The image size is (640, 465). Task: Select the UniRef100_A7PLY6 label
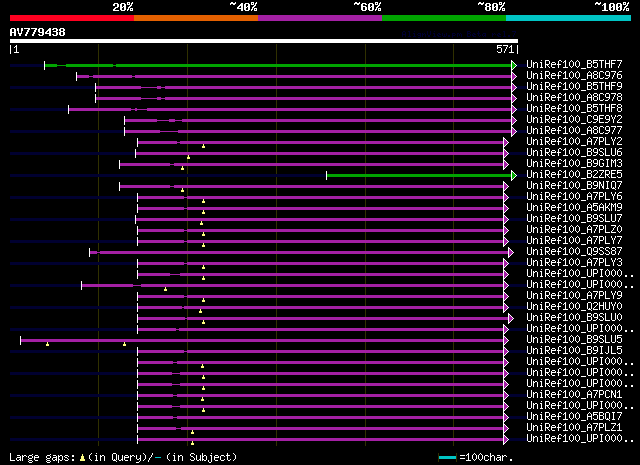click(x=574, y=197)
